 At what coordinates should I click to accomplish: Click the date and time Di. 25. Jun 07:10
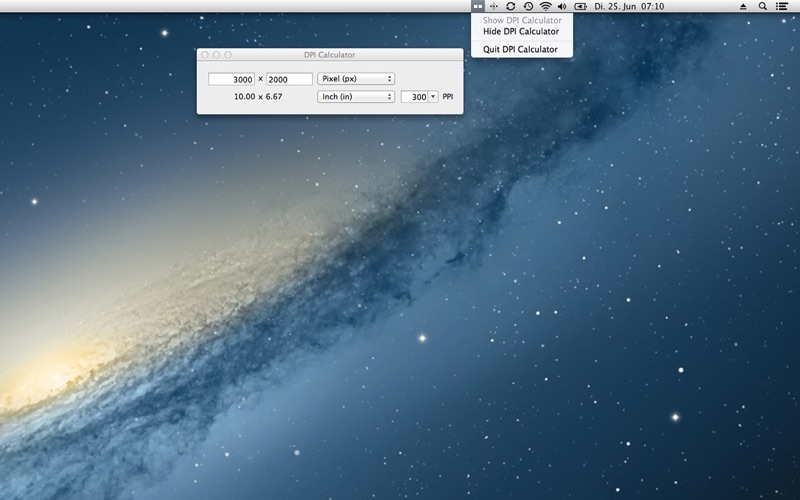point(629,6)
